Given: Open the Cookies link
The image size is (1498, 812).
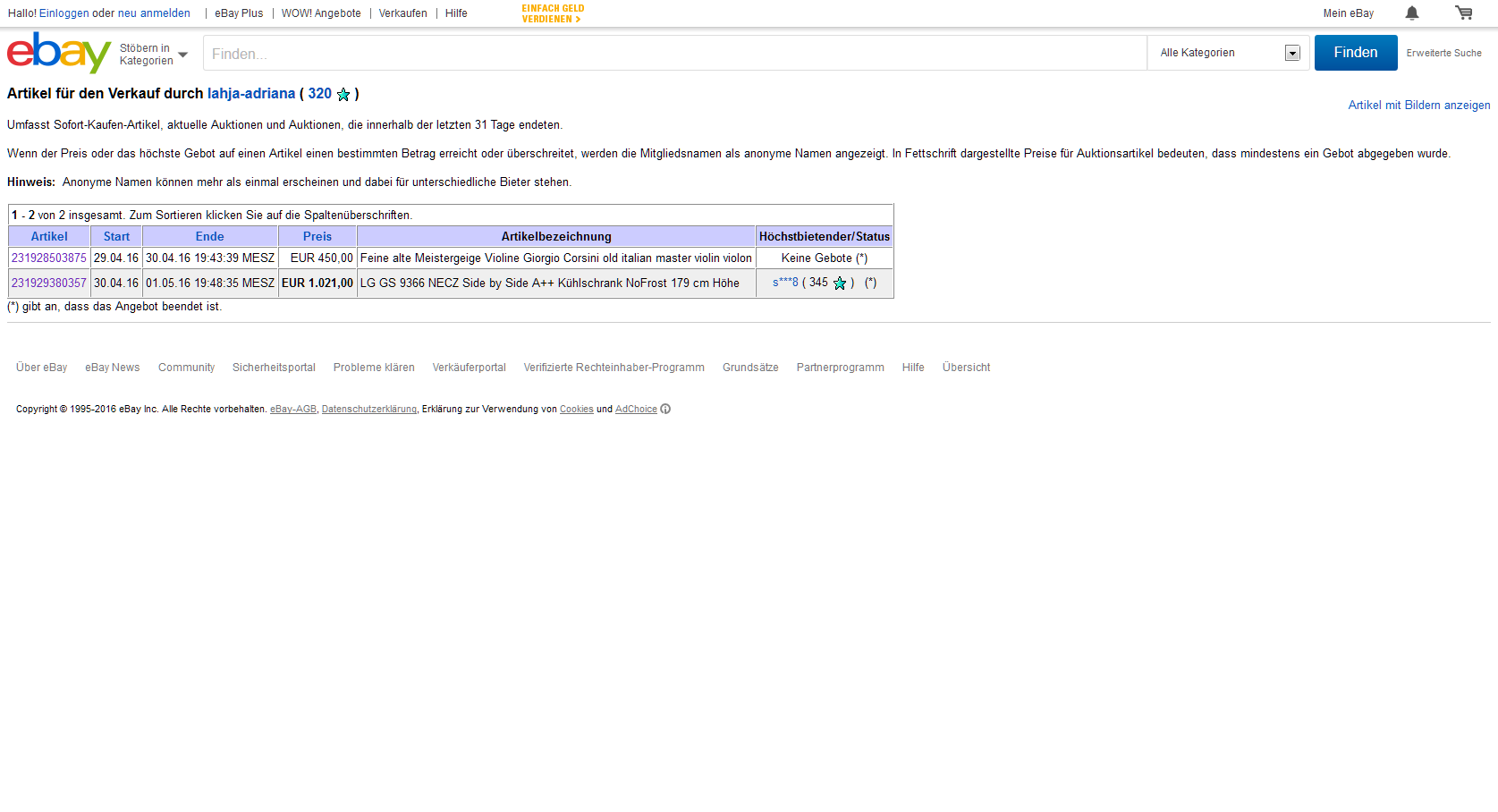Looking at the screenshot, I should pos(577,410).
